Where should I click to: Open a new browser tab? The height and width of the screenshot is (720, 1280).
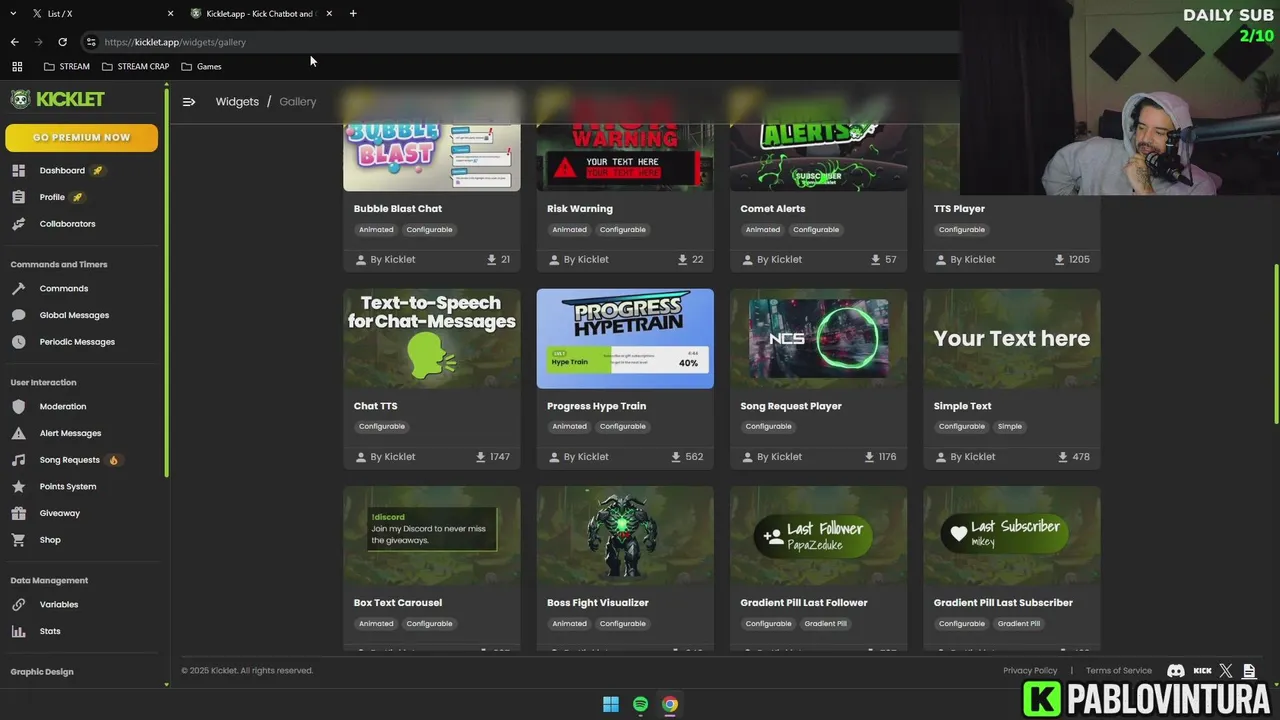tap(353, 13)
